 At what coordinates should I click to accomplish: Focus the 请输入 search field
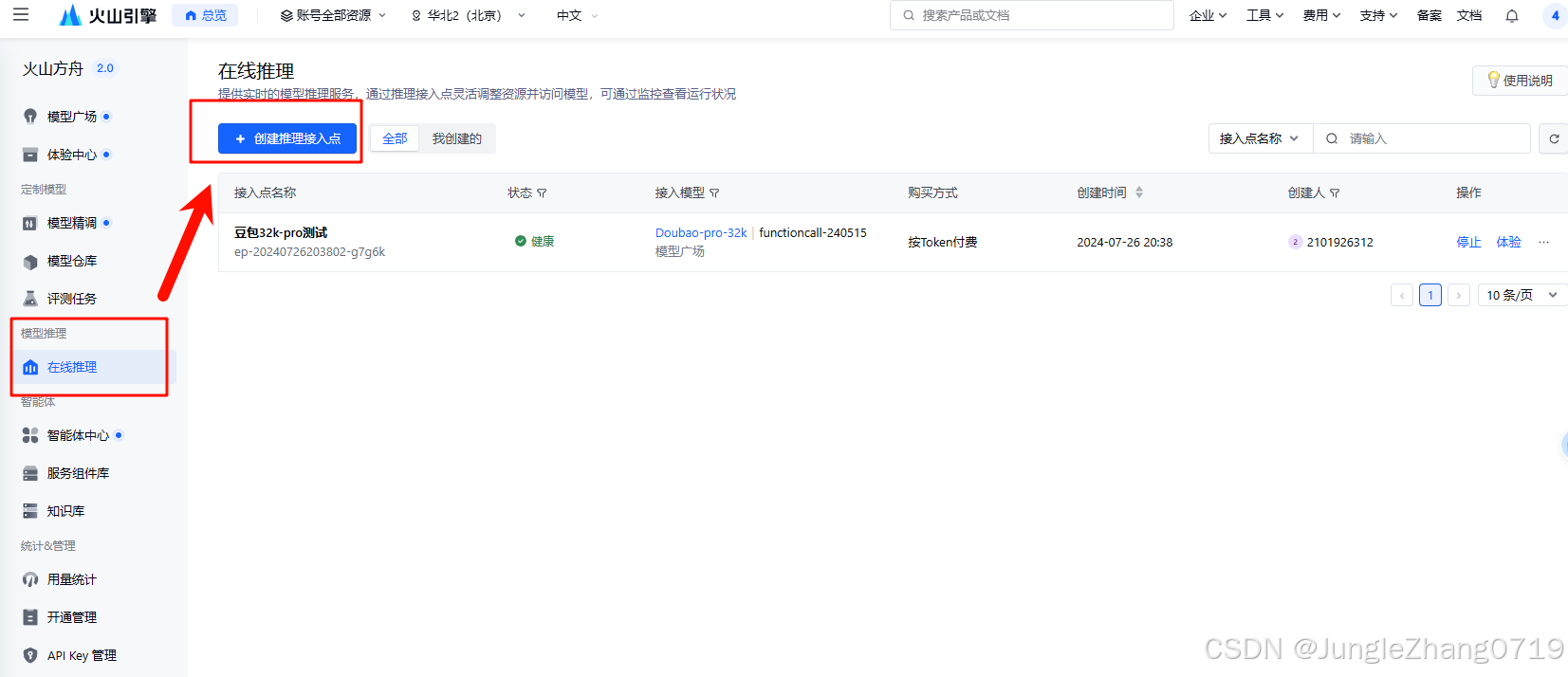(1422, 138)
